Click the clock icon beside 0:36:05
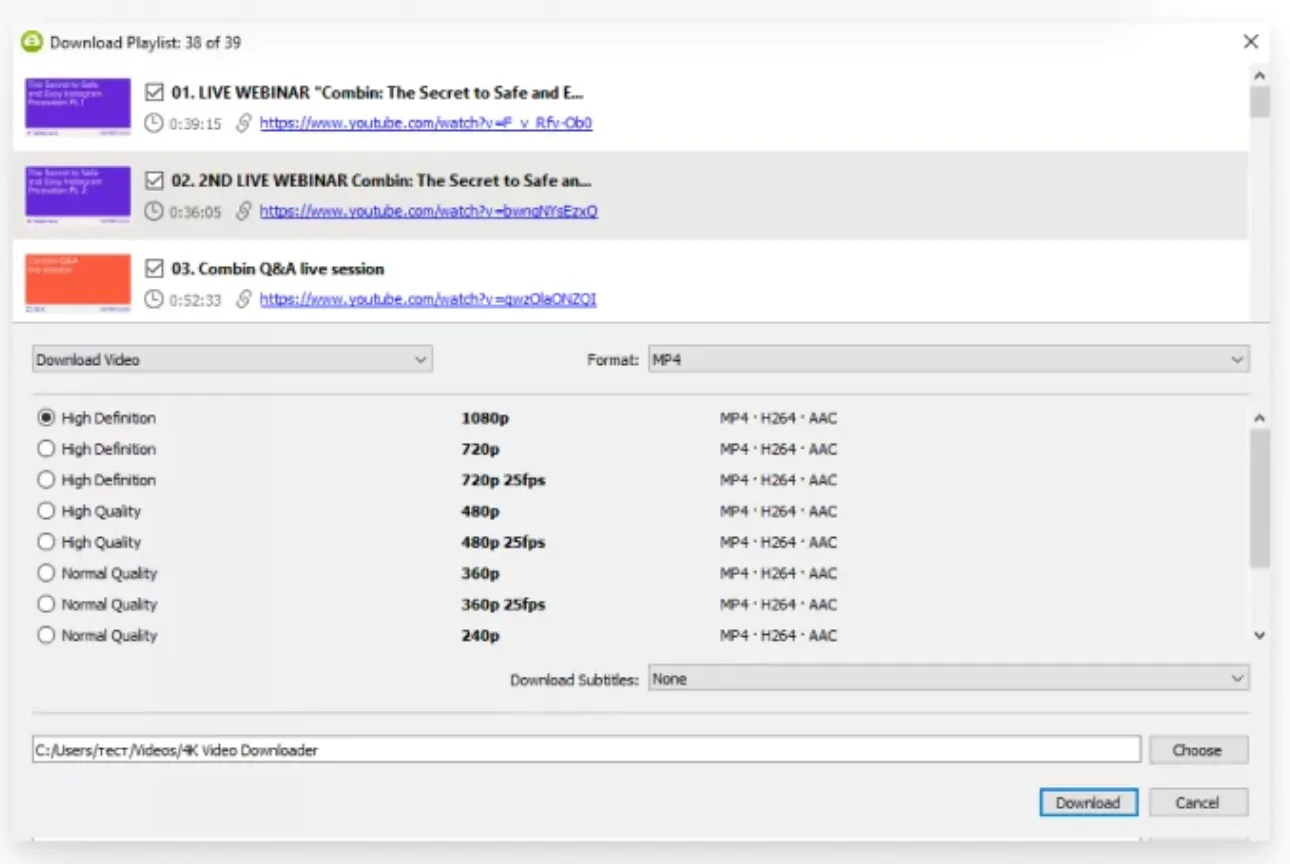This screenshot has height=864, width=1290. click(x=153, y=211)
